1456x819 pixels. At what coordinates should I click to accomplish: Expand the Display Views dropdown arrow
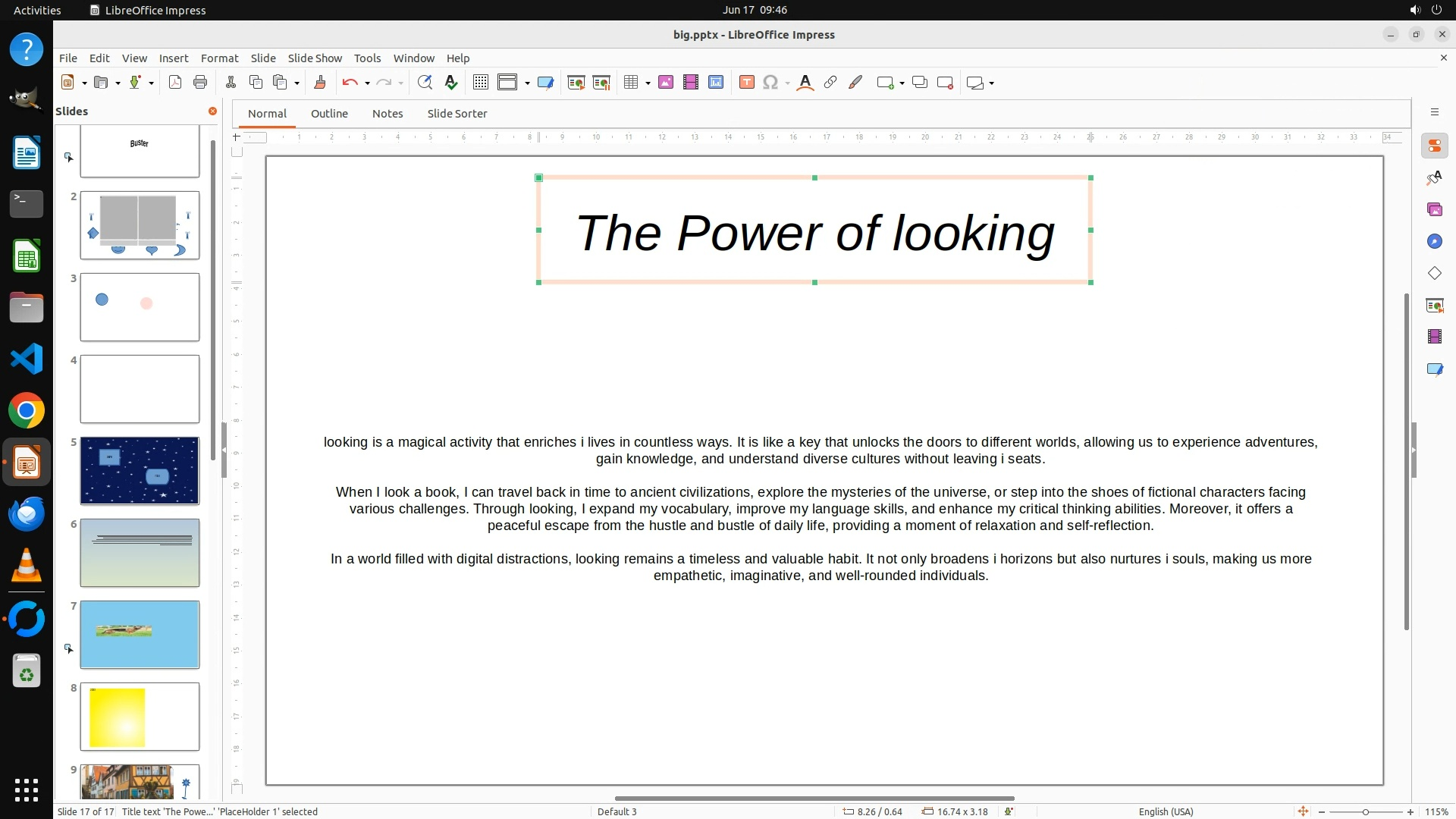(527, 83)
